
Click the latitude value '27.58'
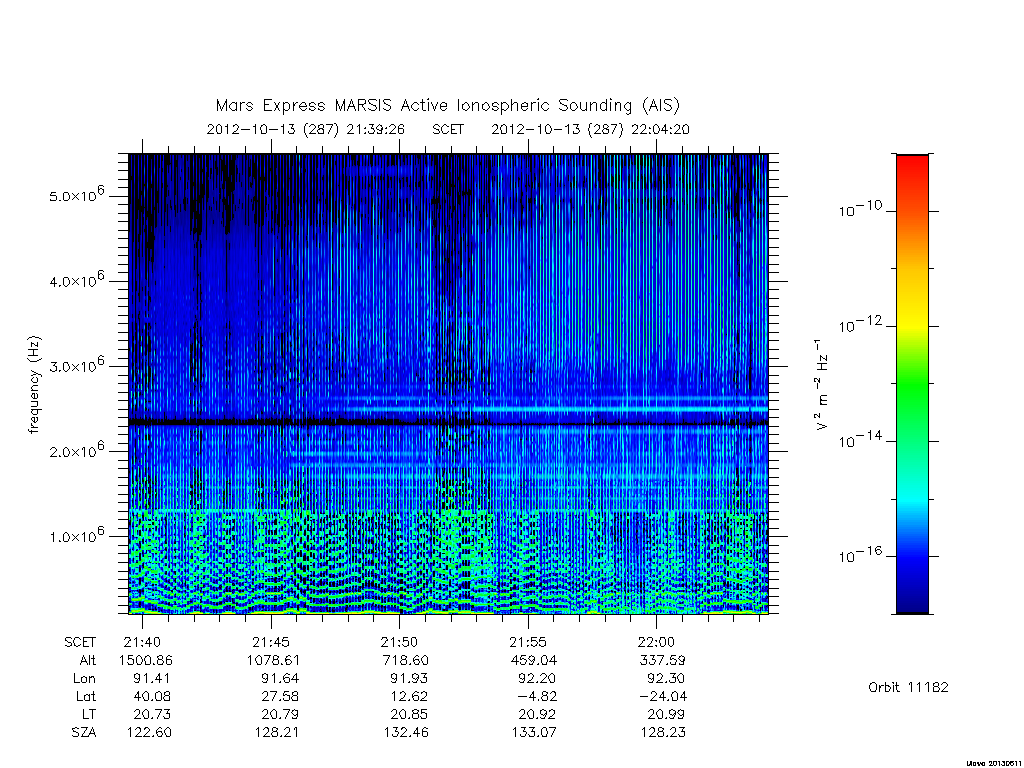click(280, 696)
